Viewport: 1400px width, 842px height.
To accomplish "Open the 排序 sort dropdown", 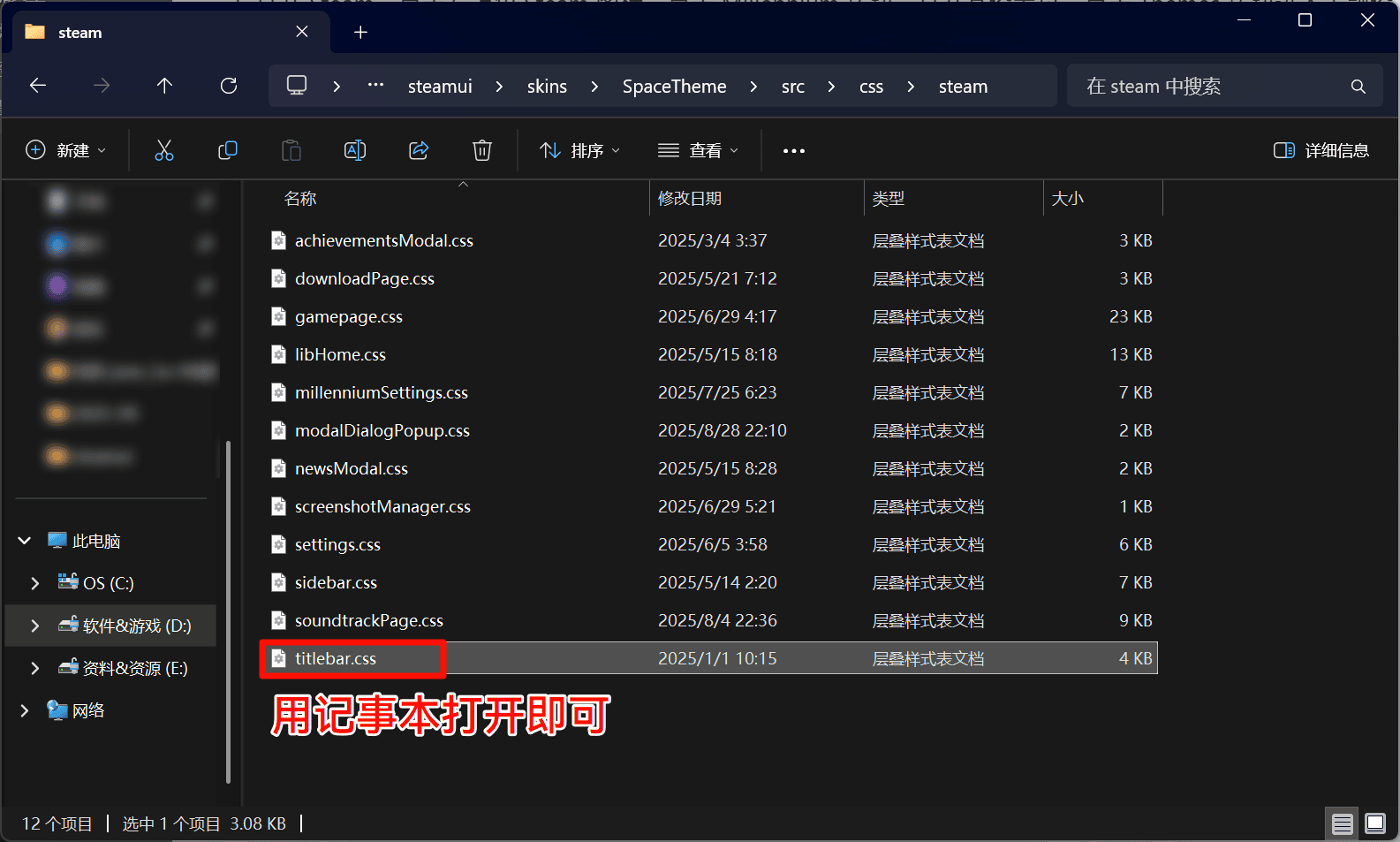I will click(x=580, y=150).
